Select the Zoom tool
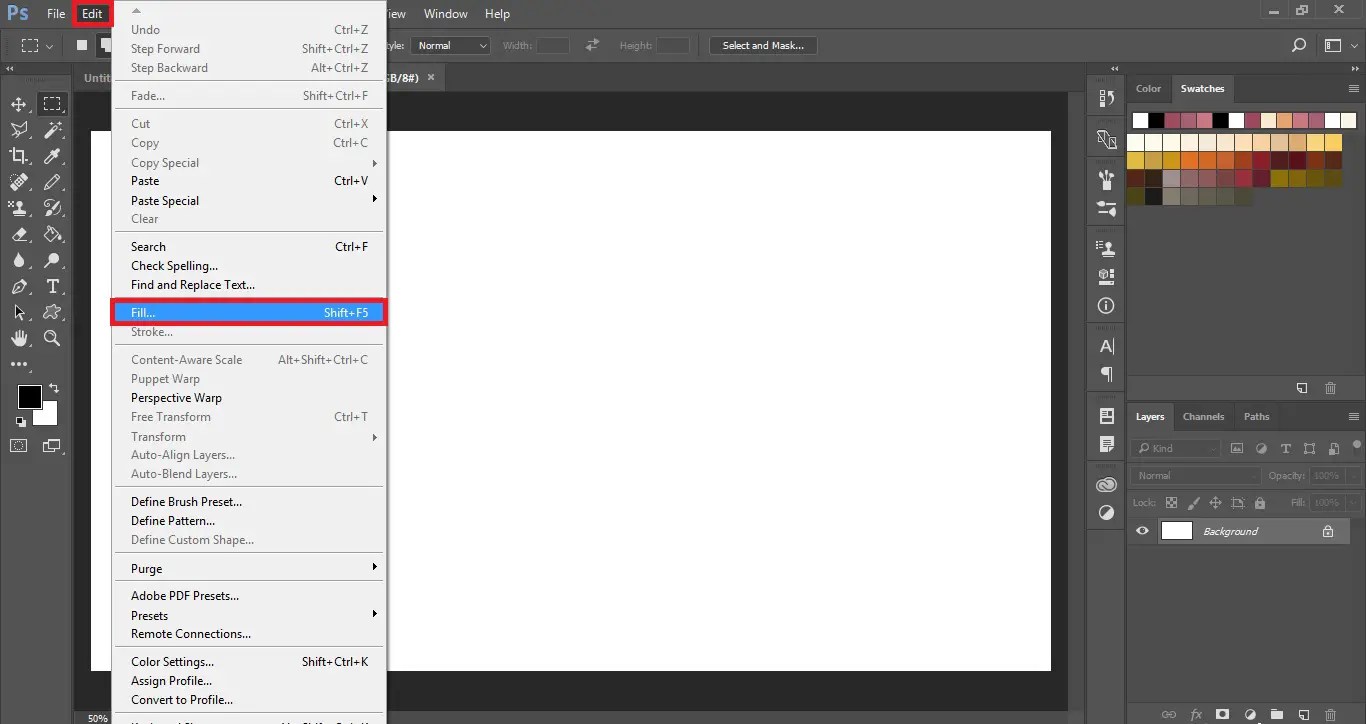 click(52, 338)
